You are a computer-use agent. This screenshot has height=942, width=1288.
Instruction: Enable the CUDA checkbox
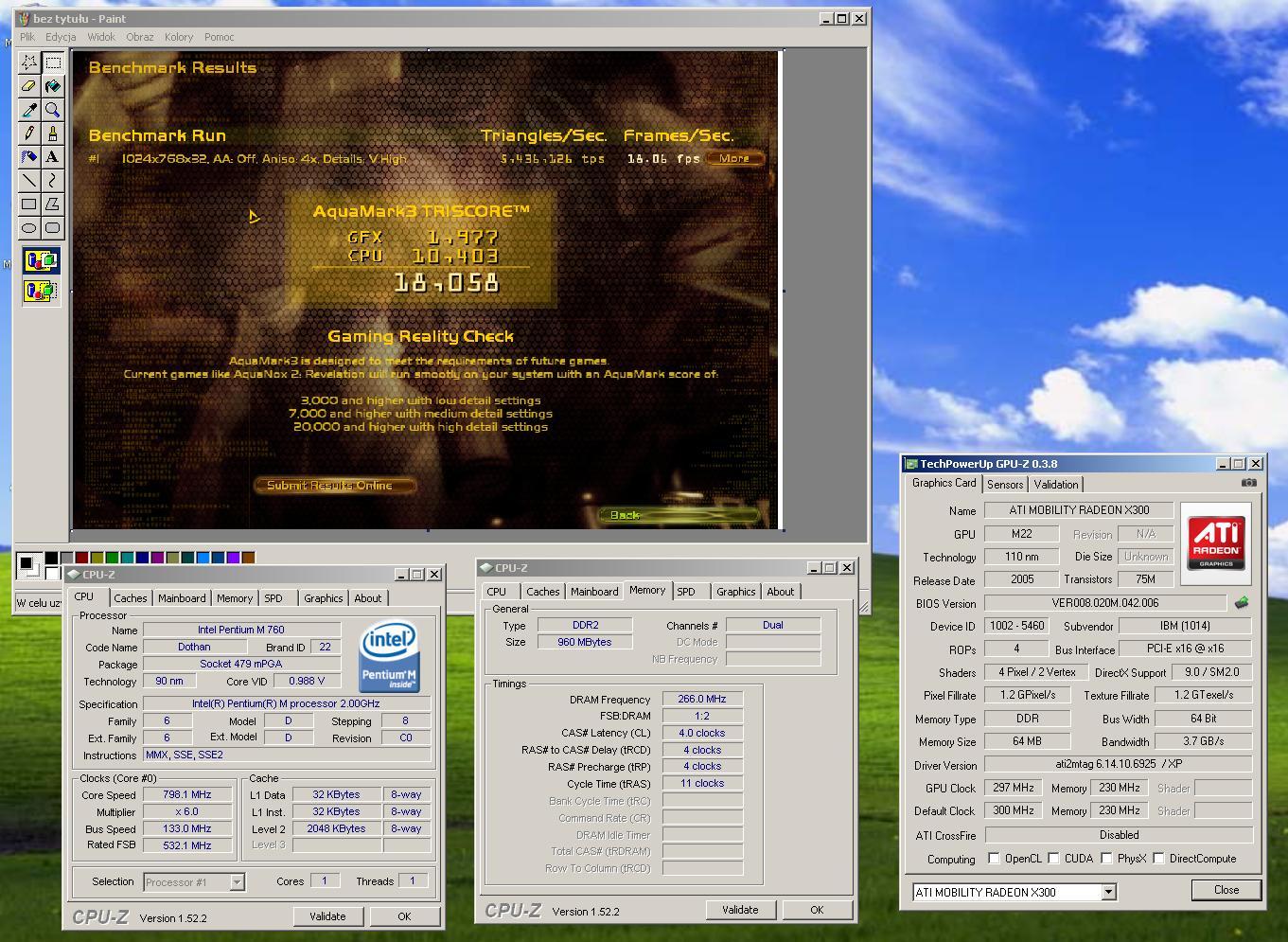[x=1053, y=859]
